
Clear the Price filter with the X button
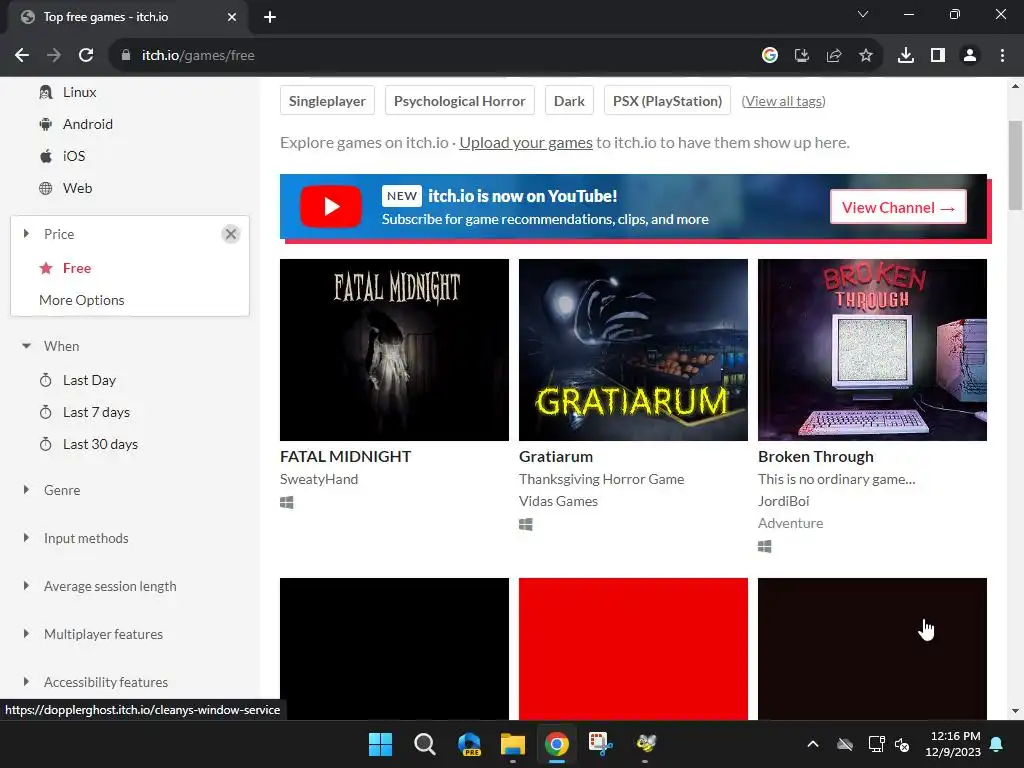231,234
